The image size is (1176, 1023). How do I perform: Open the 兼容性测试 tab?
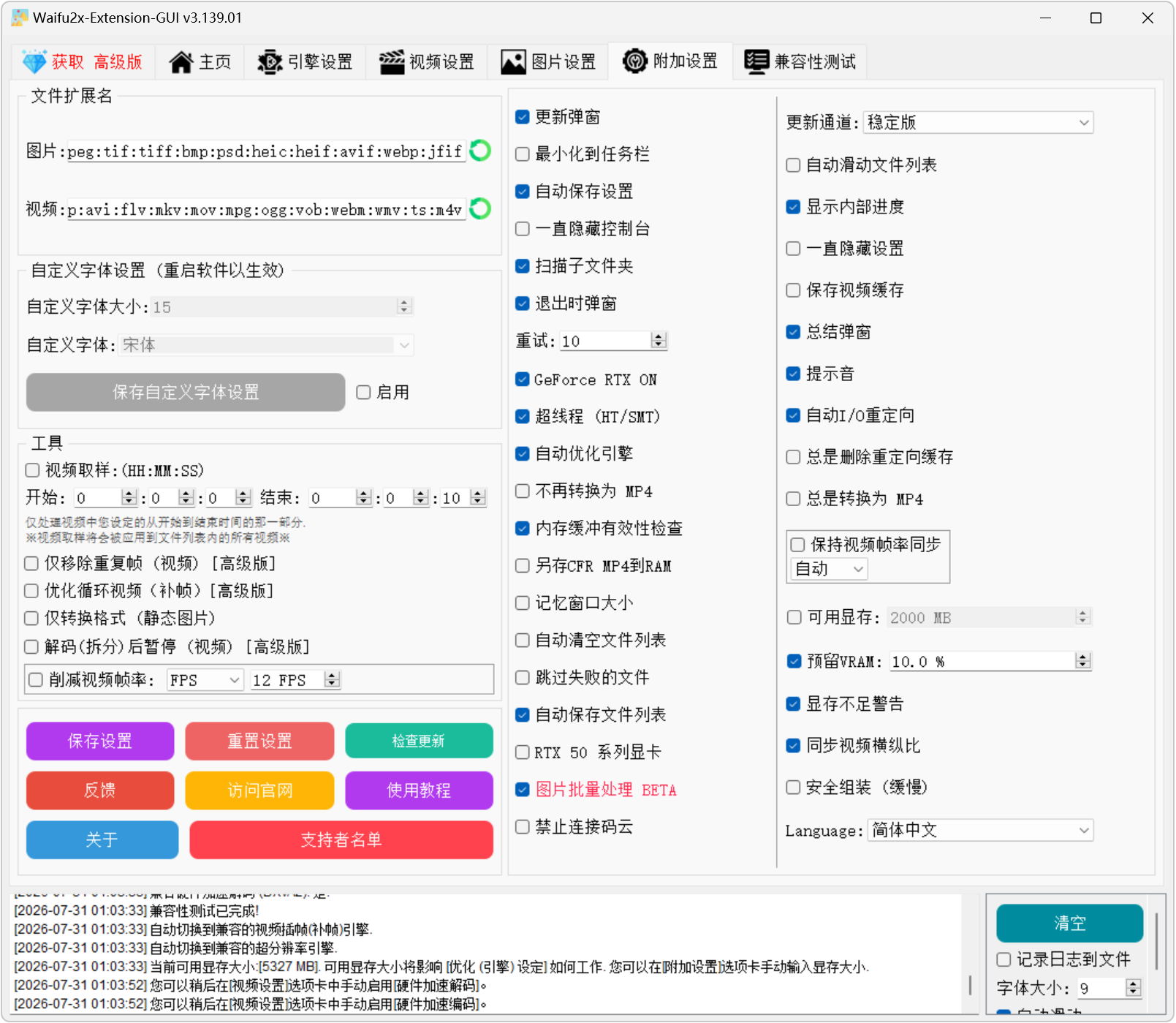point(800,61)
